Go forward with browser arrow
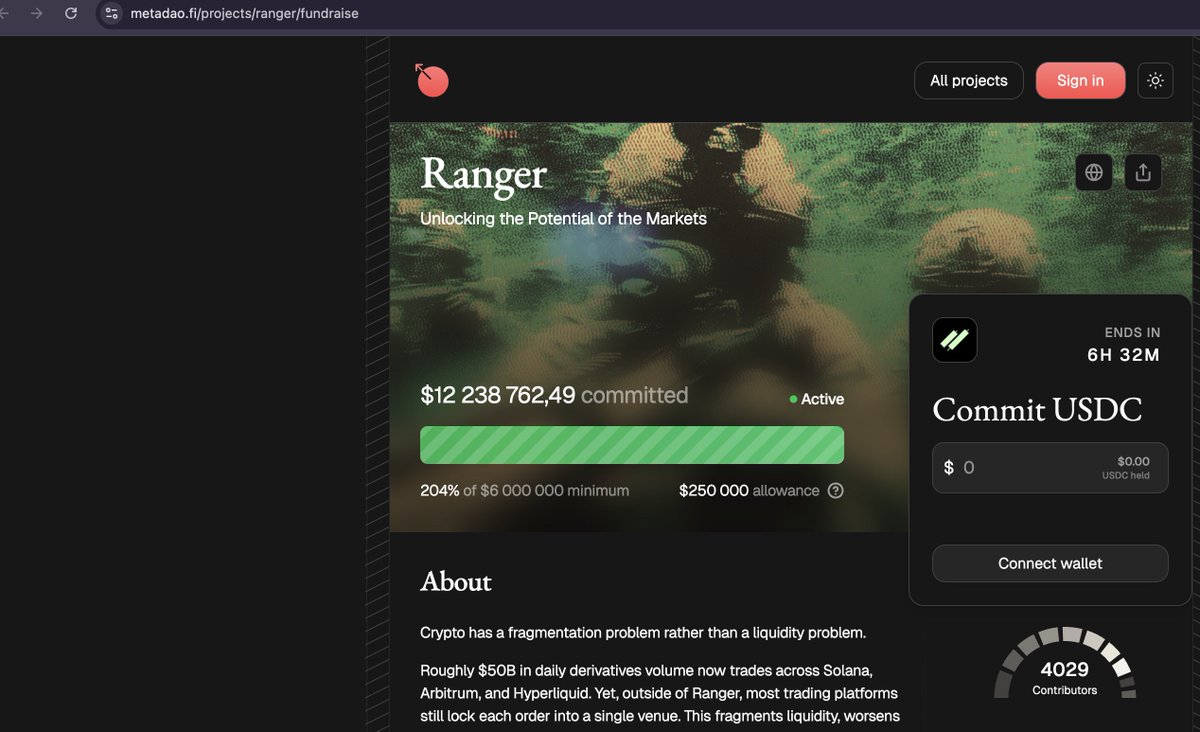 tap(36, 14)
